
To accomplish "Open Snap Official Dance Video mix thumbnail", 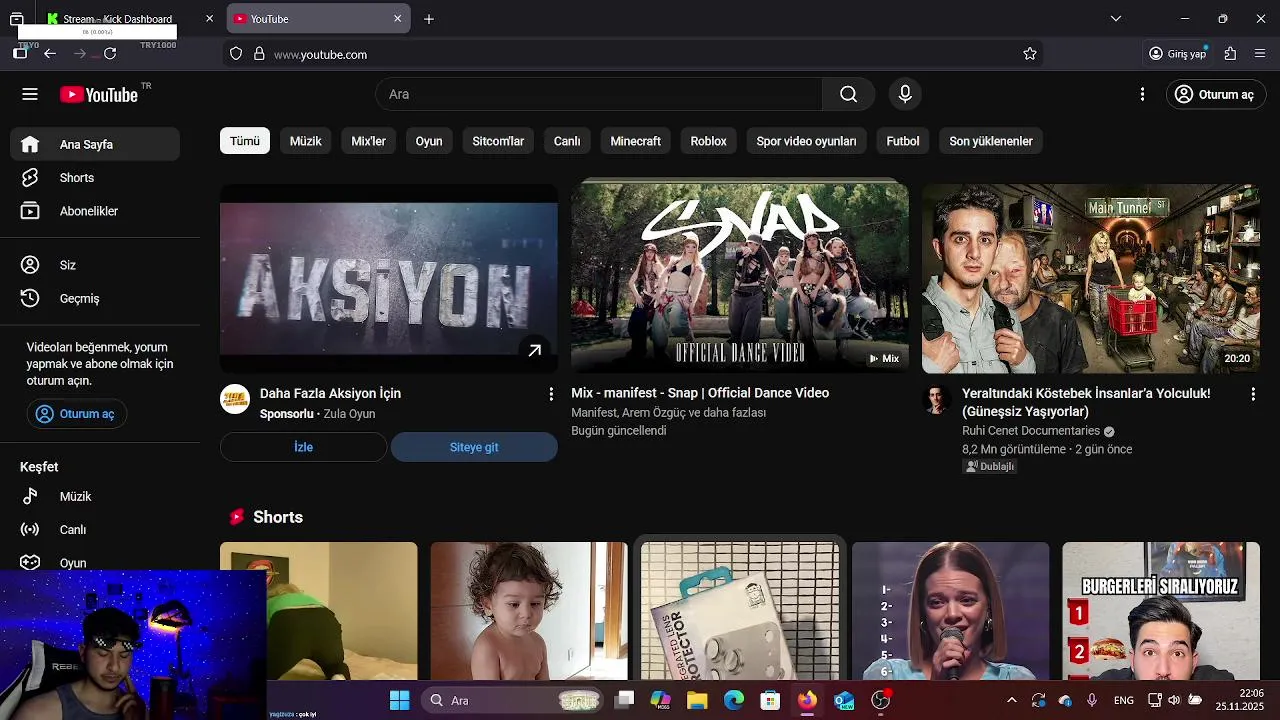I will 740,277.
